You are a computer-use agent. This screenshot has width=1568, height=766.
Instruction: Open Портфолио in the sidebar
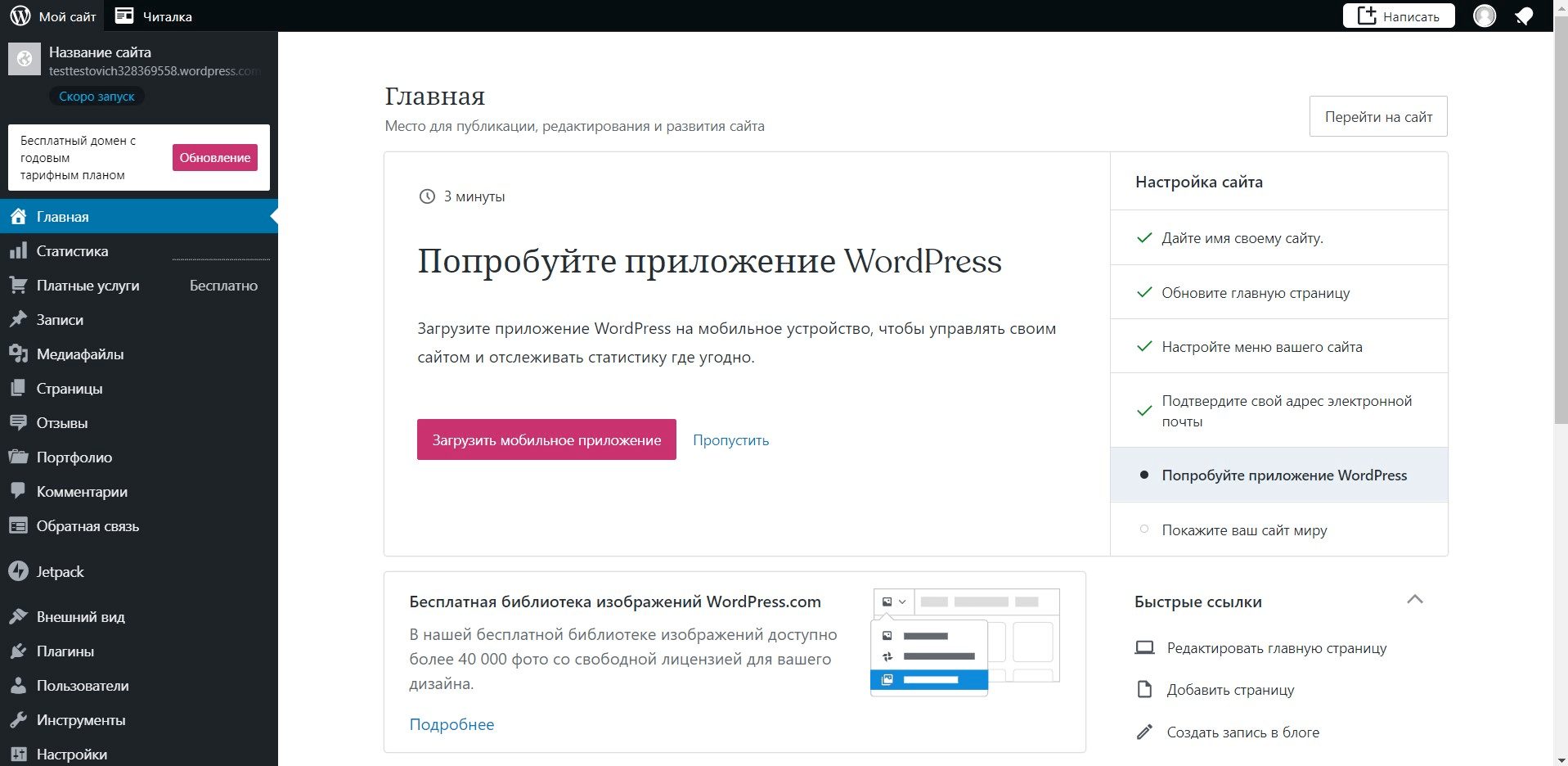(x=139, y=457)
